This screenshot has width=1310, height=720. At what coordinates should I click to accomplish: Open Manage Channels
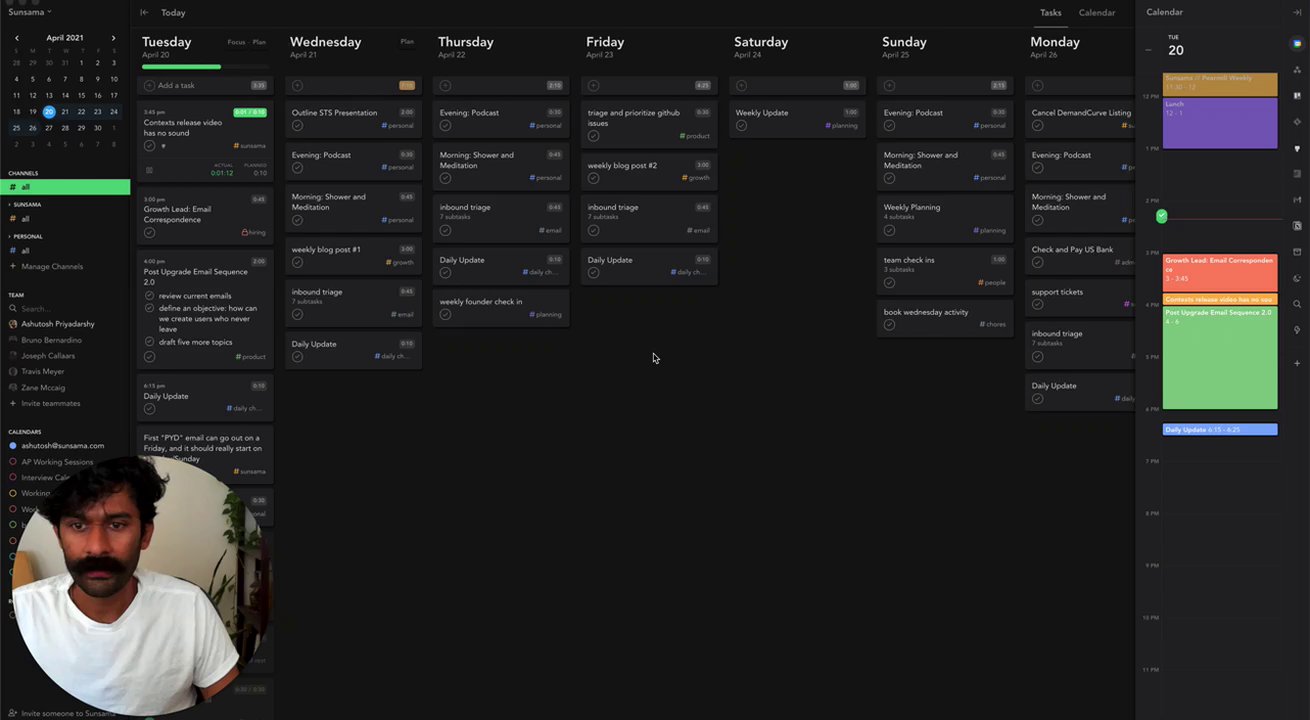pos(52,266)
